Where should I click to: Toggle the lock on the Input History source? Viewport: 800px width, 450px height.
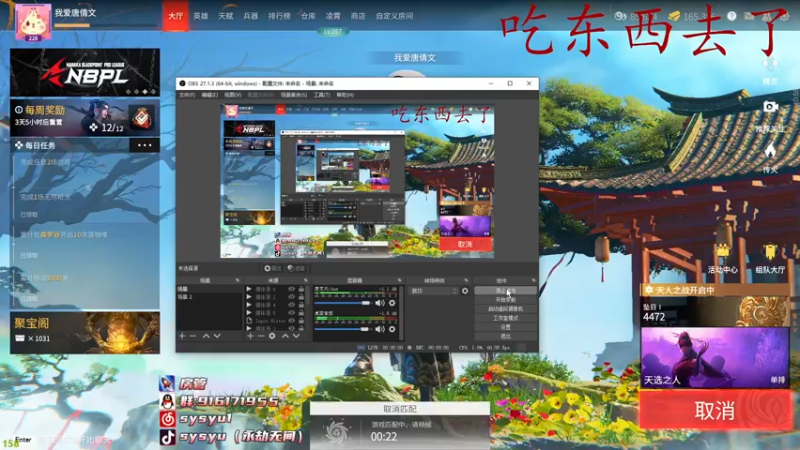coord(301,321)
